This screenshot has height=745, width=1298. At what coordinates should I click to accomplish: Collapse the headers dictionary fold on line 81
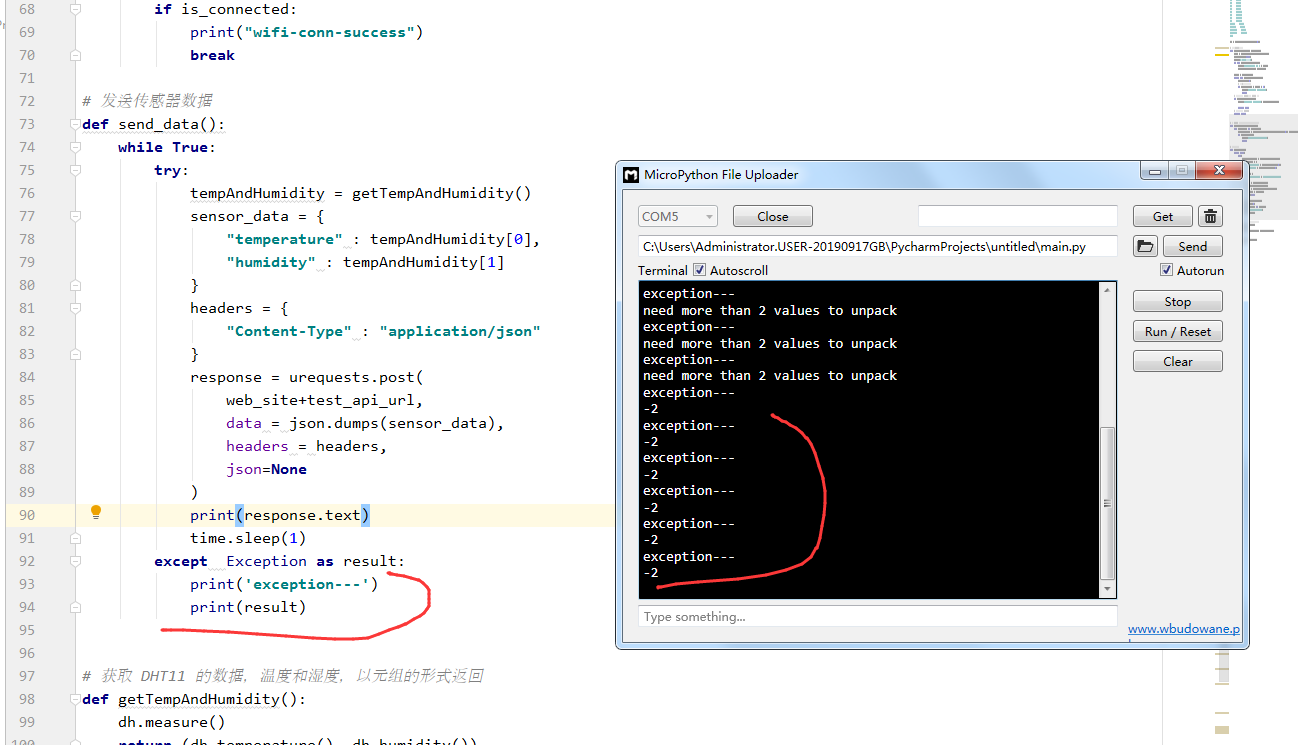(74, 308)
